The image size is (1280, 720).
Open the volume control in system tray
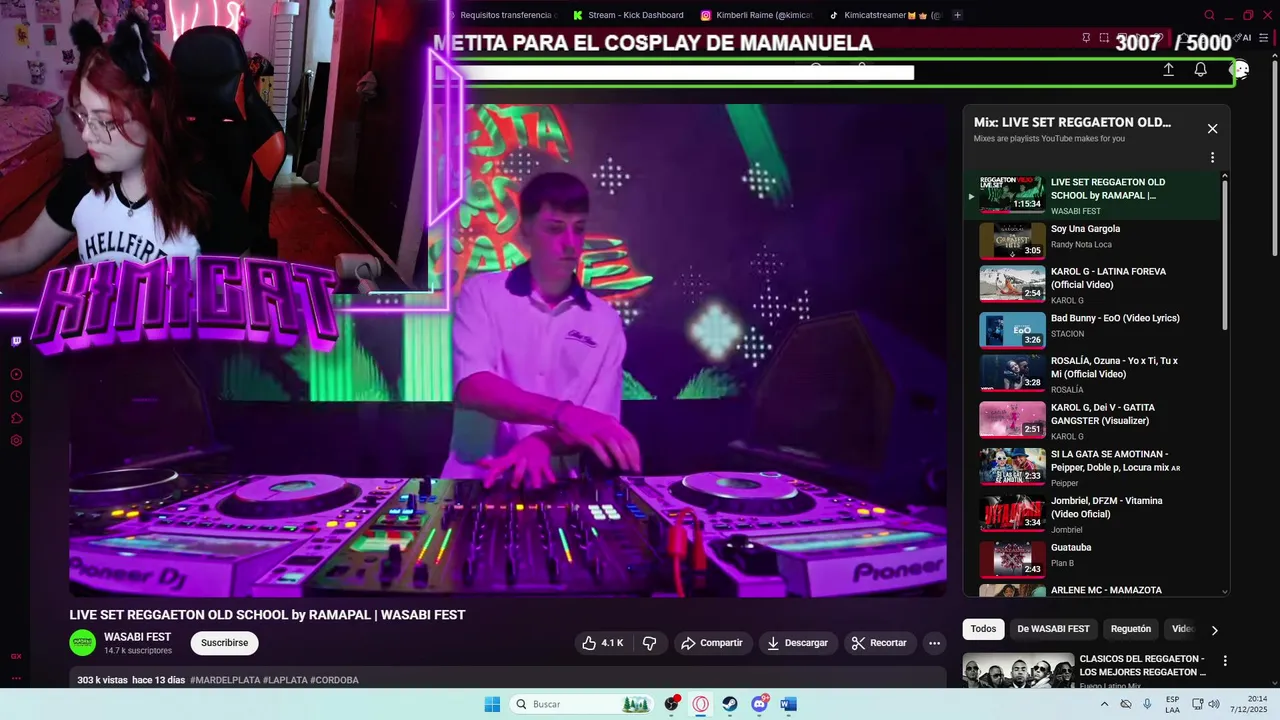1214,704
